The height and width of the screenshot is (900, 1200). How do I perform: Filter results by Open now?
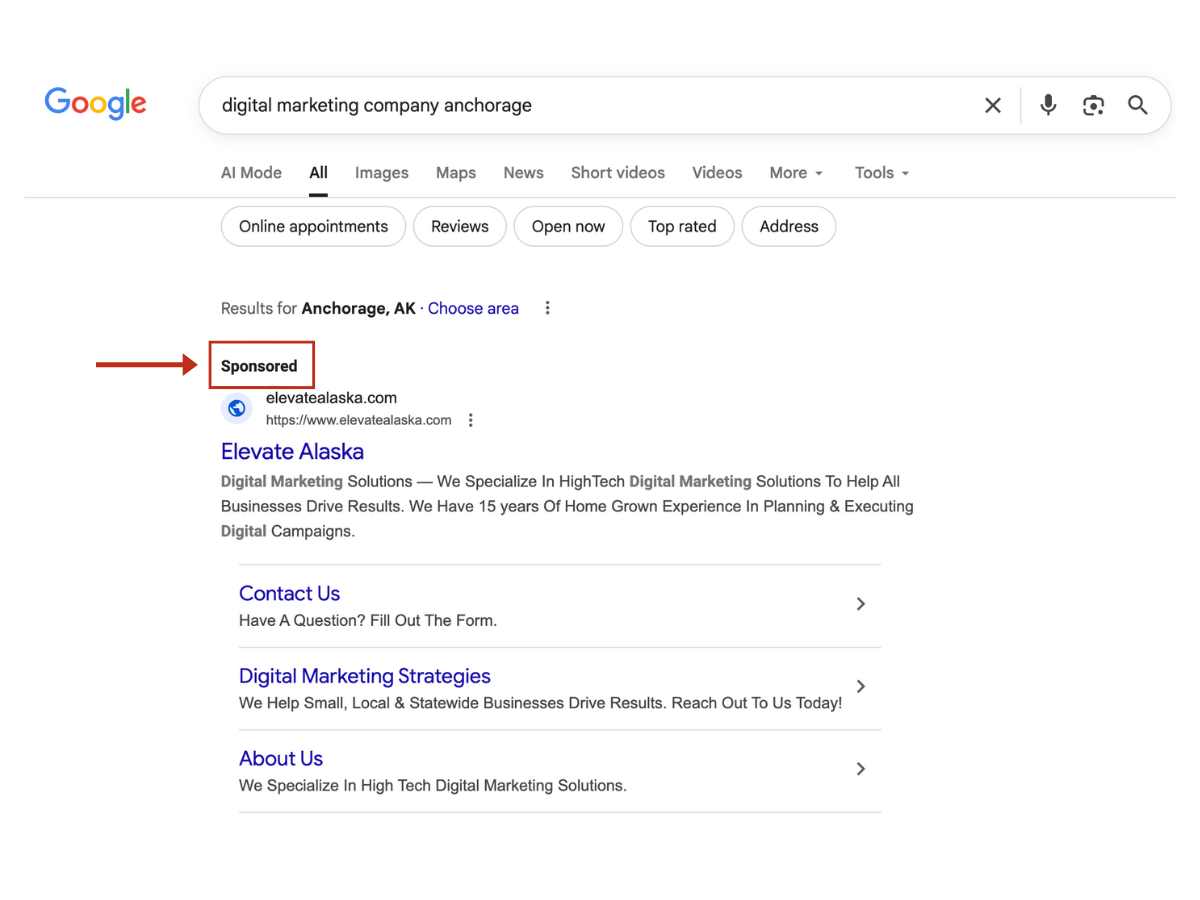pyautogui.click(x=568, y=226)
